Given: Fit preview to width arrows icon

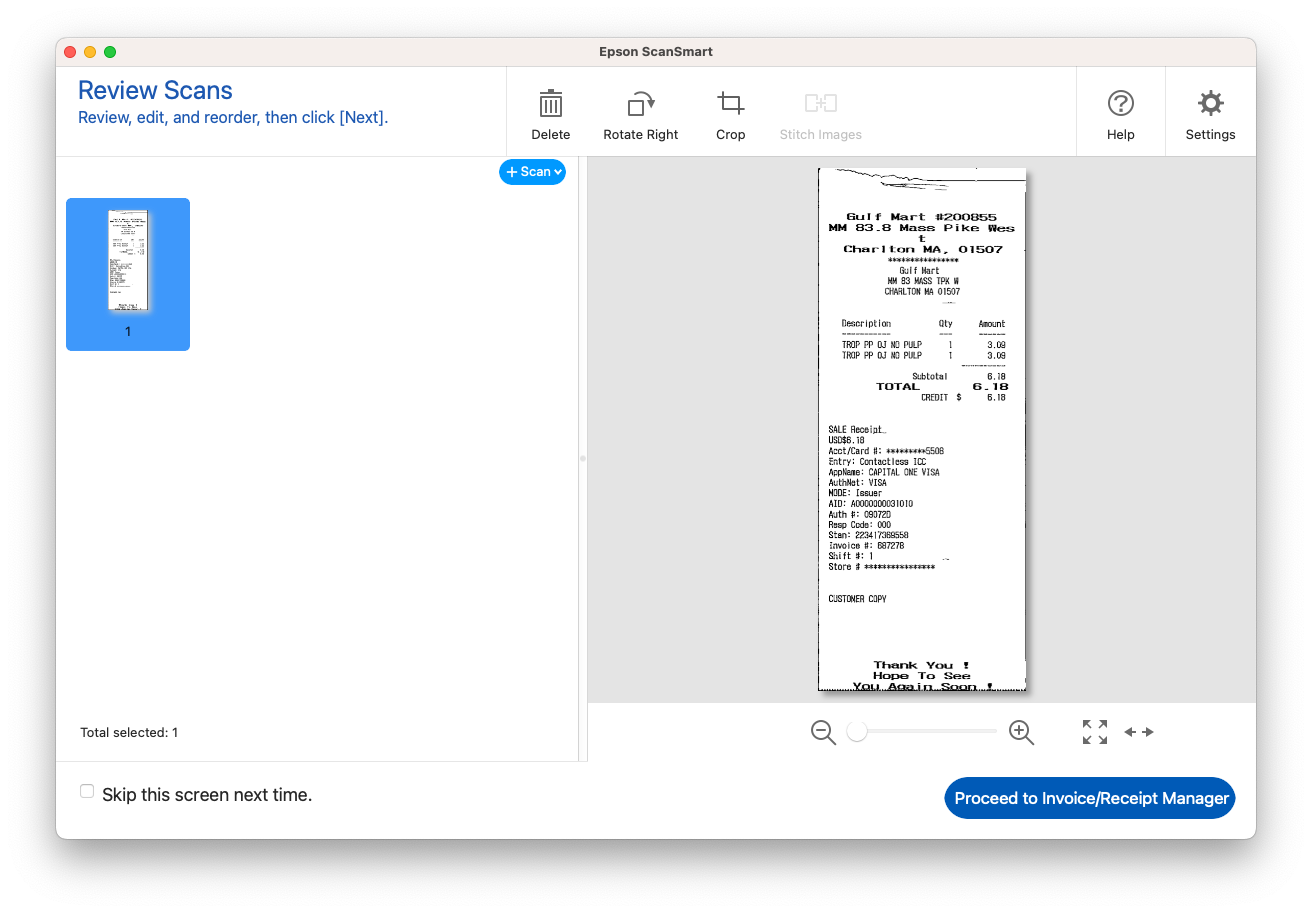Looking at the screenshot, I should 1139,732.
